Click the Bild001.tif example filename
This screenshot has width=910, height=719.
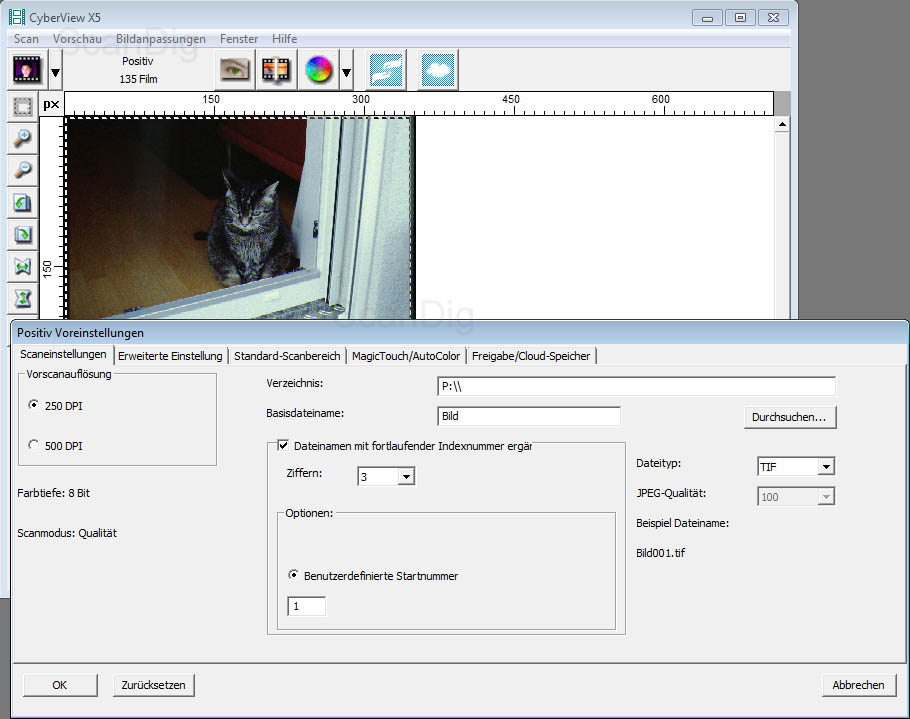(660, 553)
